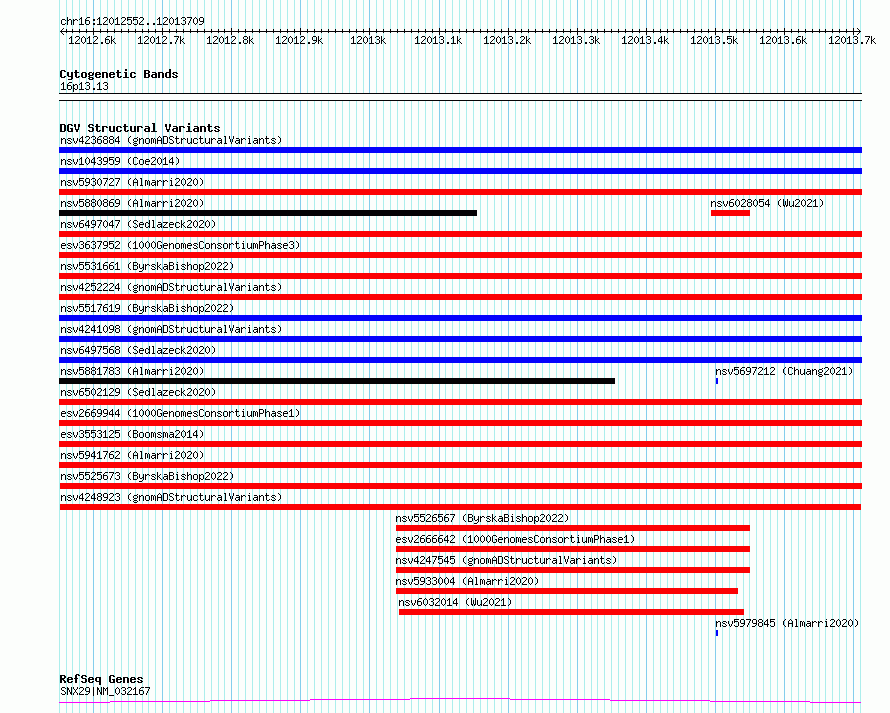Click the RefSeq Genes track title

tap(101, 680)
